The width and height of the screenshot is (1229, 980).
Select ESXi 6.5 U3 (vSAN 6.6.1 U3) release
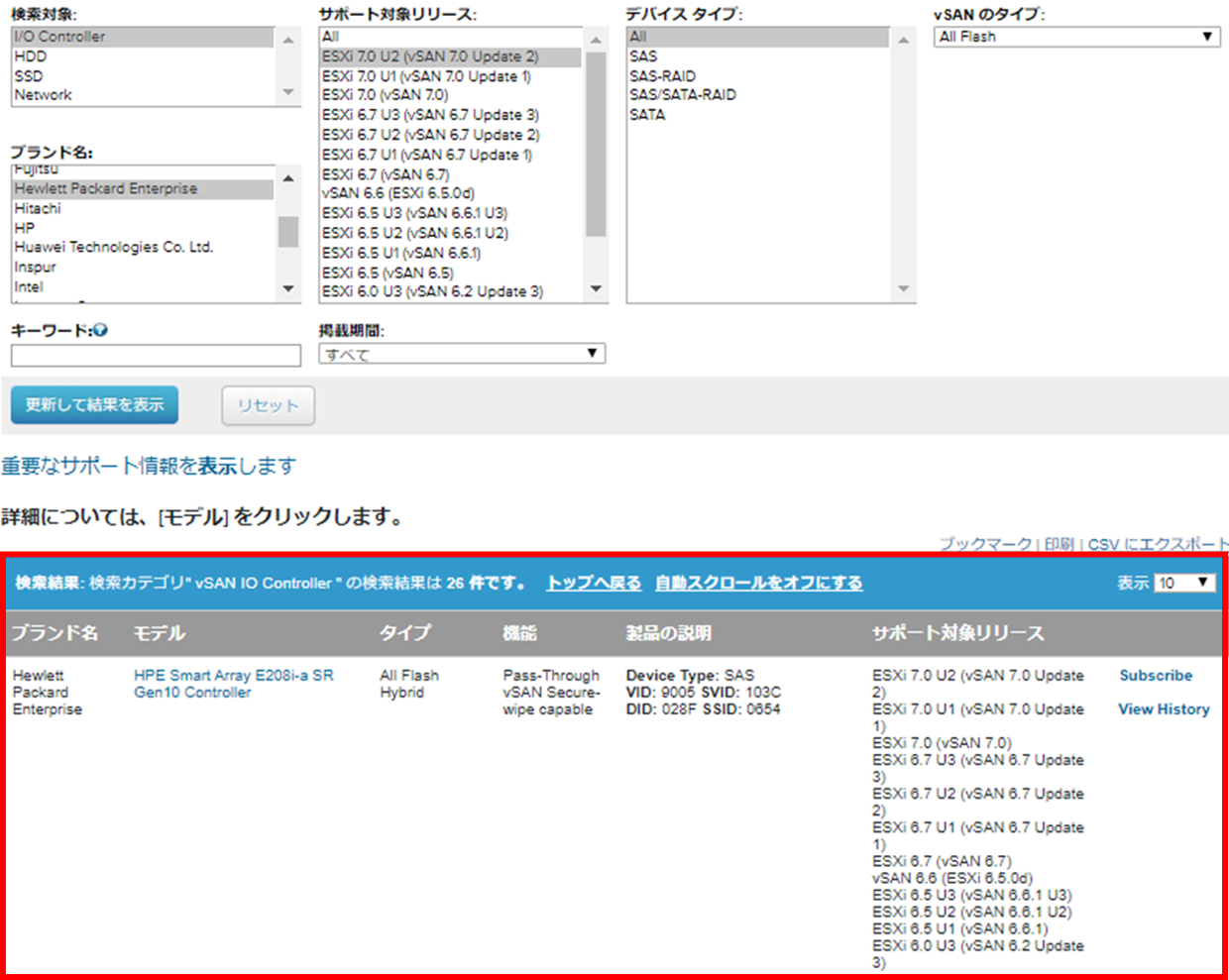tap(451, 213)
